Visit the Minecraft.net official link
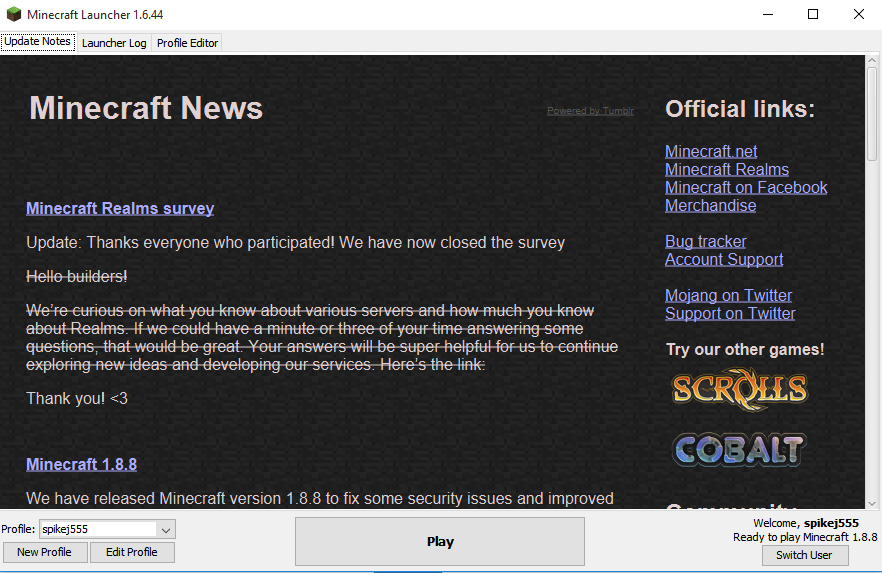This screenshot has height=573, width=882. point(711,151)
